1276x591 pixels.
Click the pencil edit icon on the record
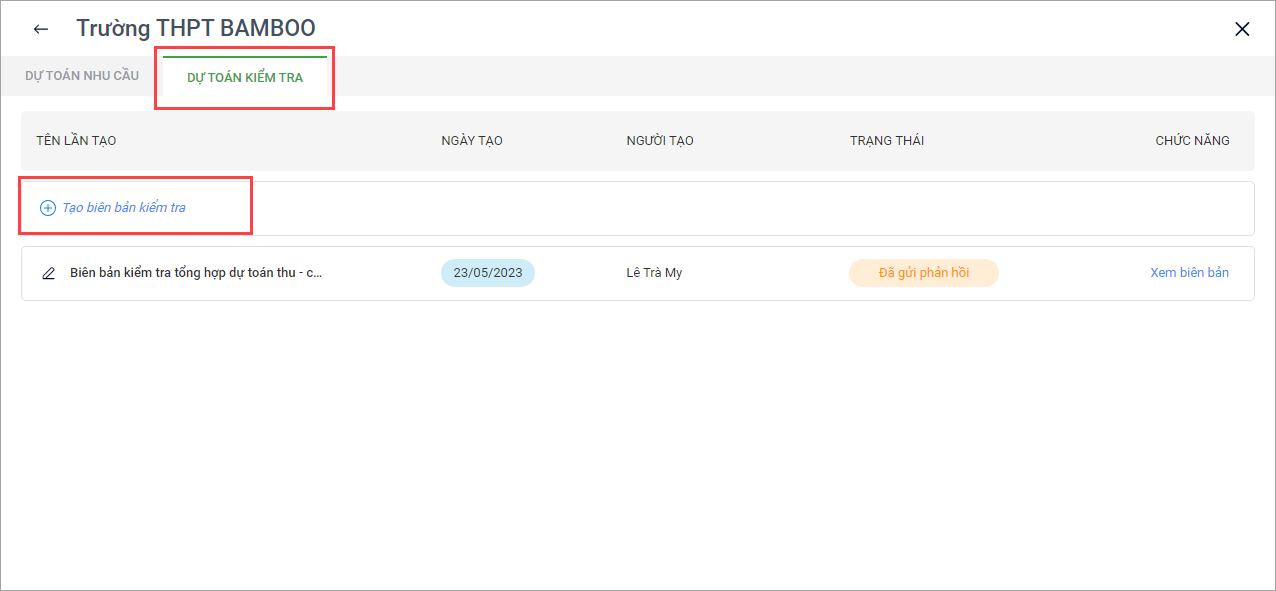(49, 273)
